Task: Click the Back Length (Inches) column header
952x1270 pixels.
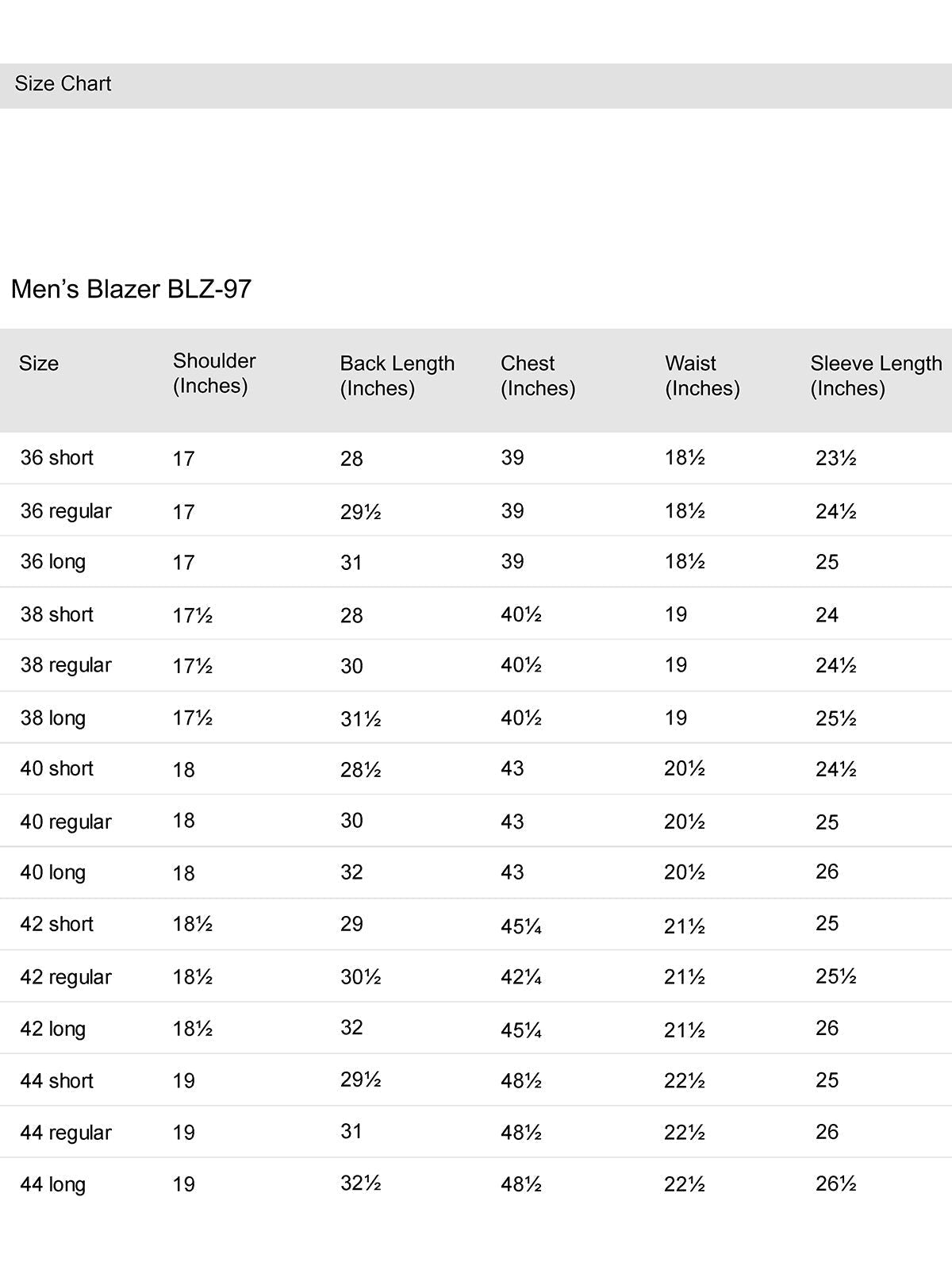Action: [x=397, y=375]
